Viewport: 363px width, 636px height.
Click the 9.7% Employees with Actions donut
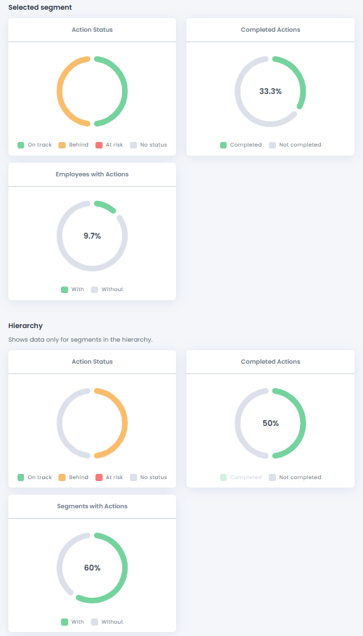tap(92, 236)
